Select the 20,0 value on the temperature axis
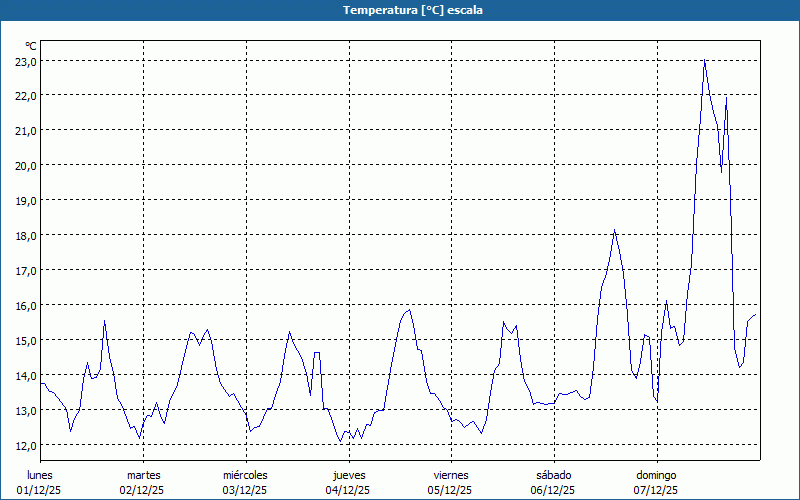The width and height of the screenshot is (800, 500). click(26, 165)
